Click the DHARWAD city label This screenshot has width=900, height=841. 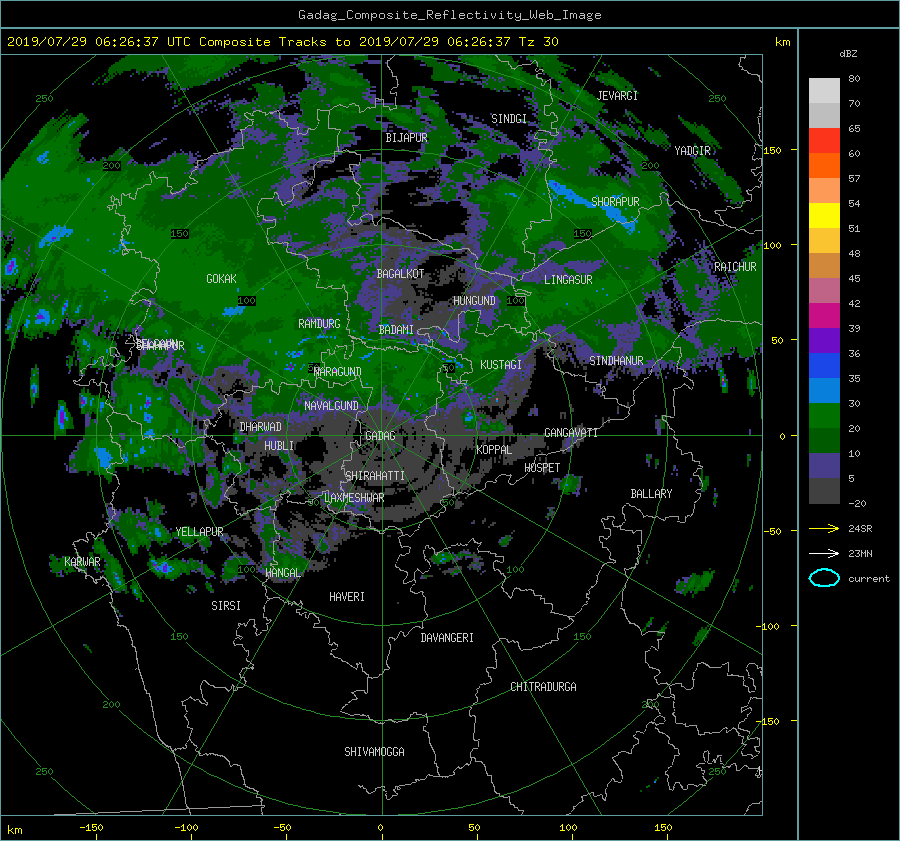[261, 427]
